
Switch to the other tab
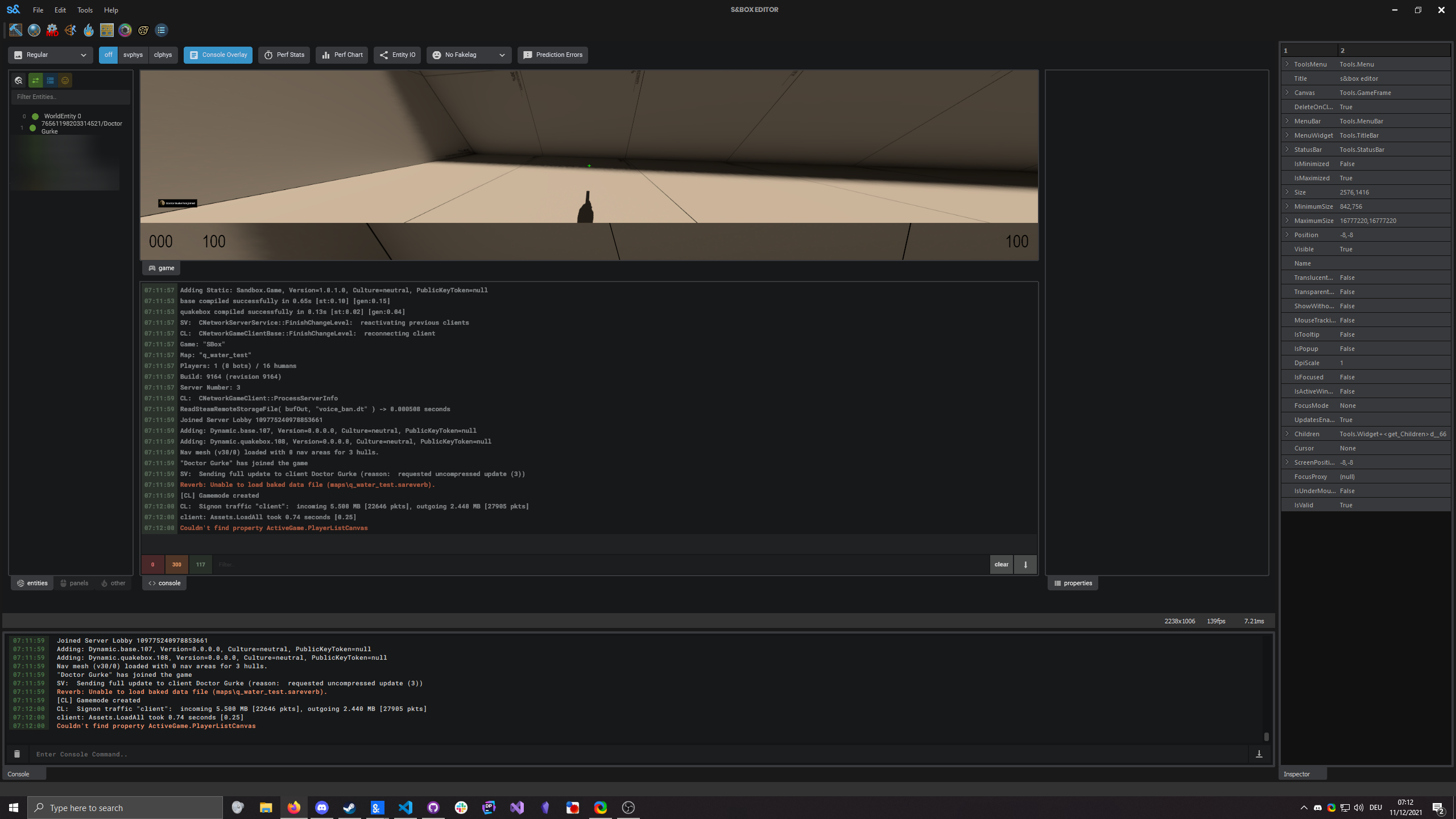pyautogui.click(x=113, y=583)
